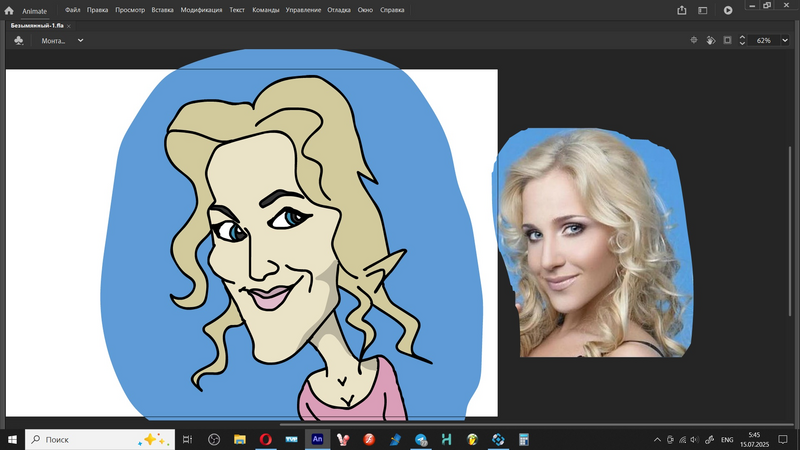Open Opera browser from the taskbar
This screenshot has height=450, width=800.
click(266, 439)
